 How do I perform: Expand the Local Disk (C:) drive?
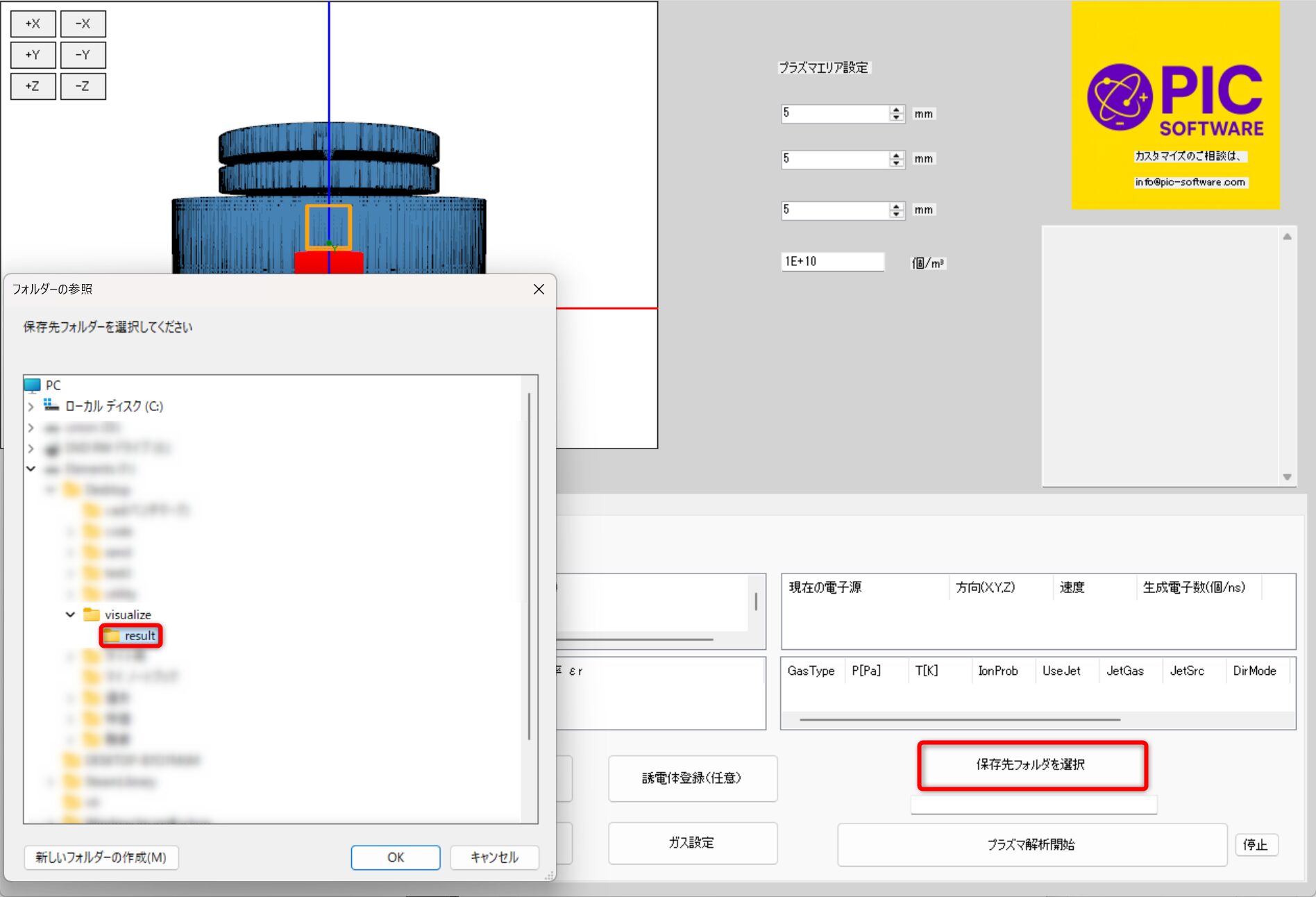pyautogui.click(x=31, y=407)
